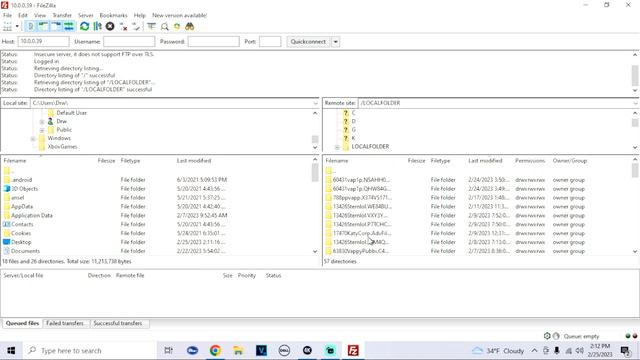Viewport: 640px width, 360px height.
Task: Sort remote files by Permissions column
Action: 530,161
